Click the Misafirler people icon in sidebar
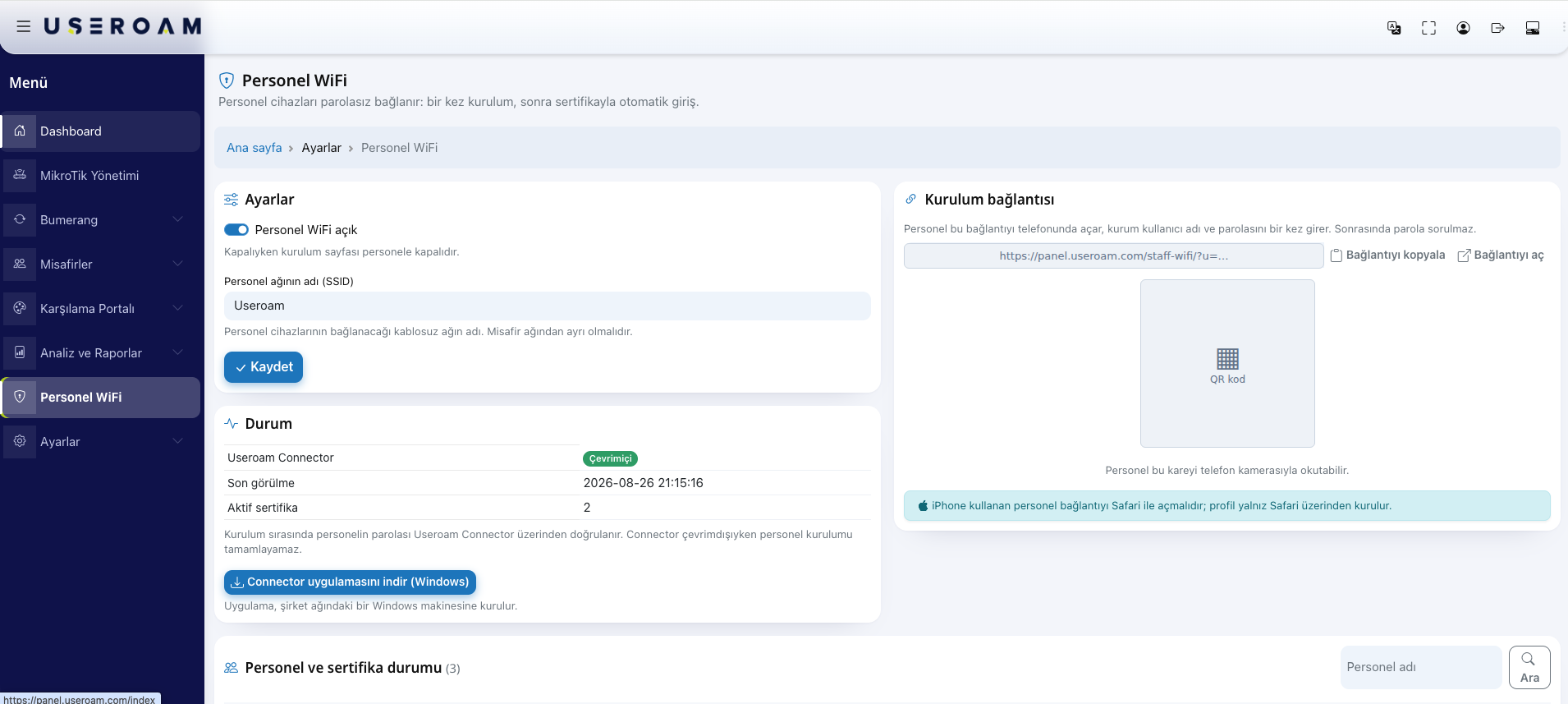This screenshot has height=704, width=1568. (x=20, y=264)
